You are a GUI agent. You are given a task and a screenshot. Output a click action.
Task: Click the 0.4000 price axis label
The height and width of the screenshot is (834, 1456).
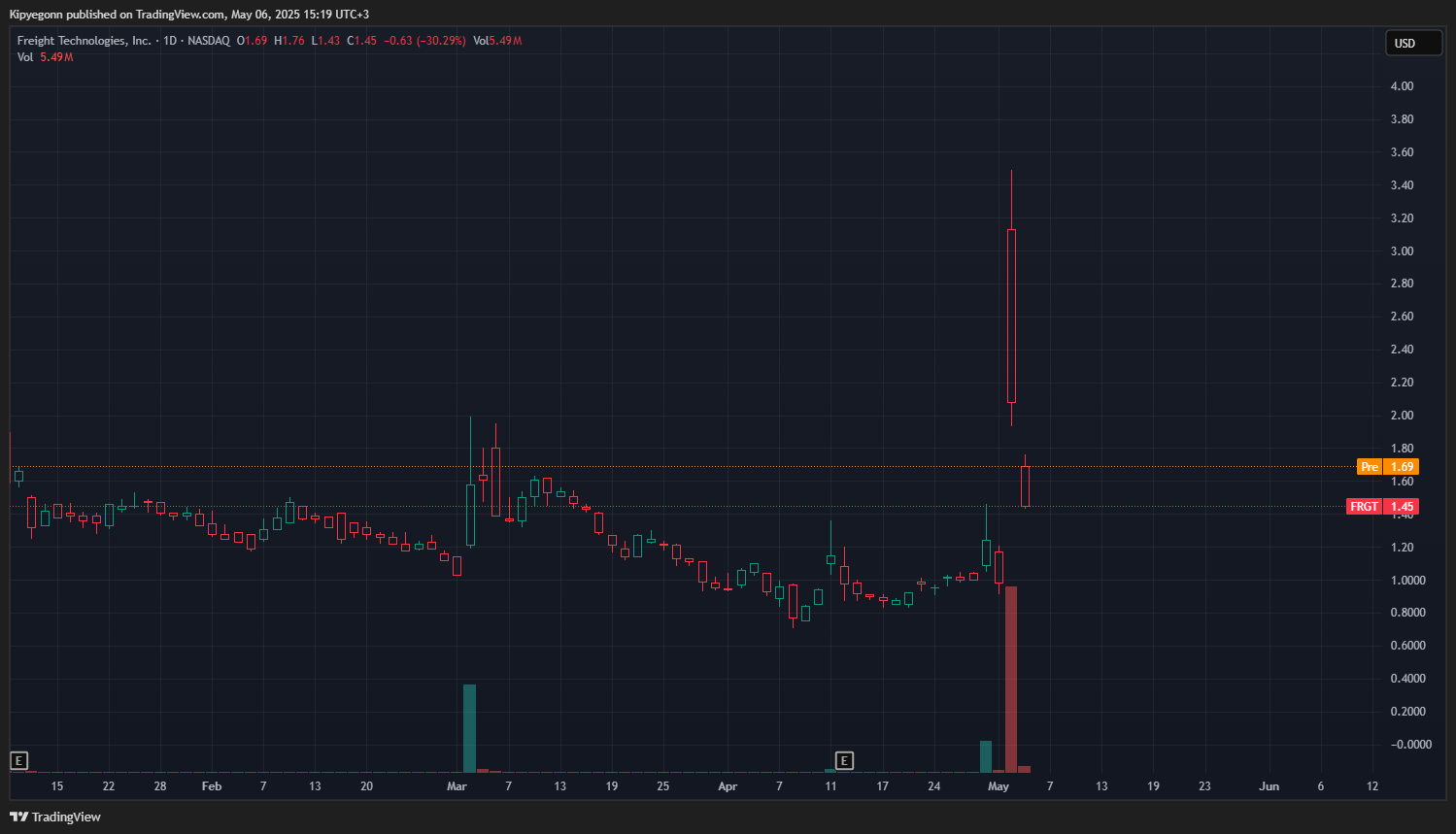[x=1408, y=679]
